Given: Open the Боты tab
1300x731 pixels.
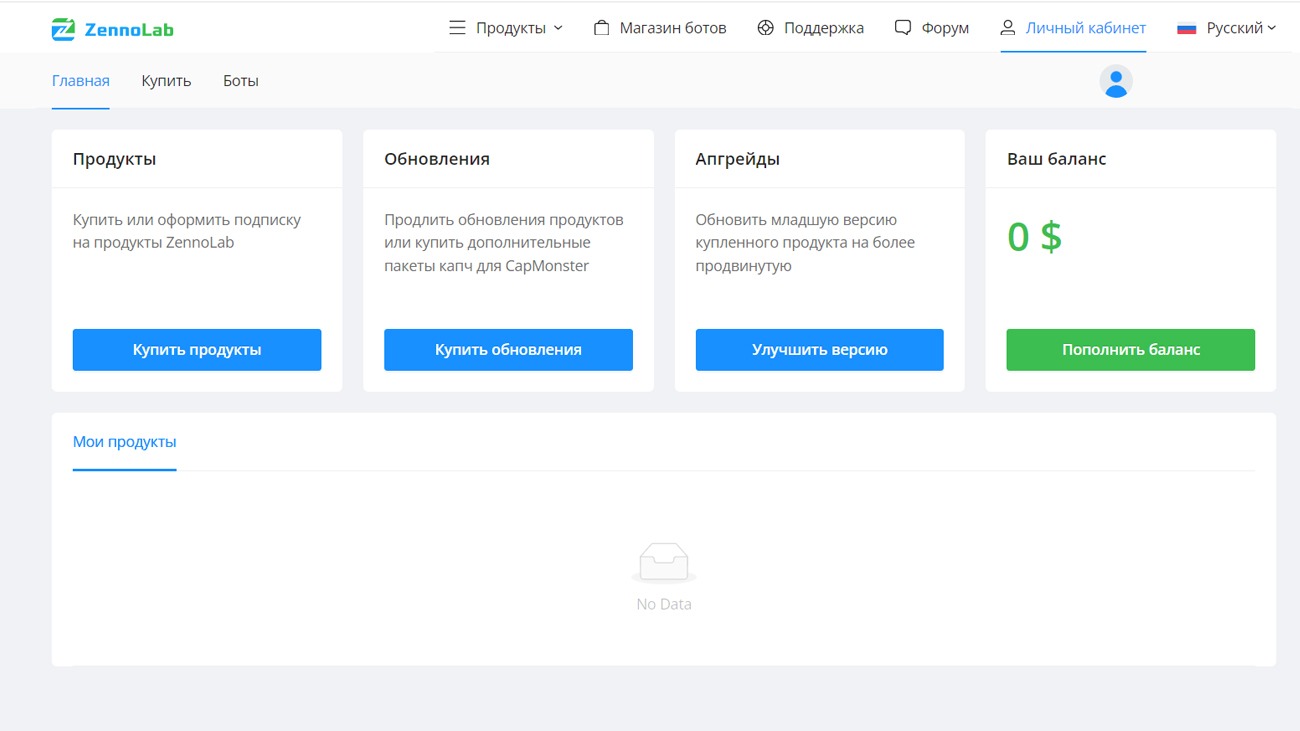Looking at the screenshot, I should [240, 81].
